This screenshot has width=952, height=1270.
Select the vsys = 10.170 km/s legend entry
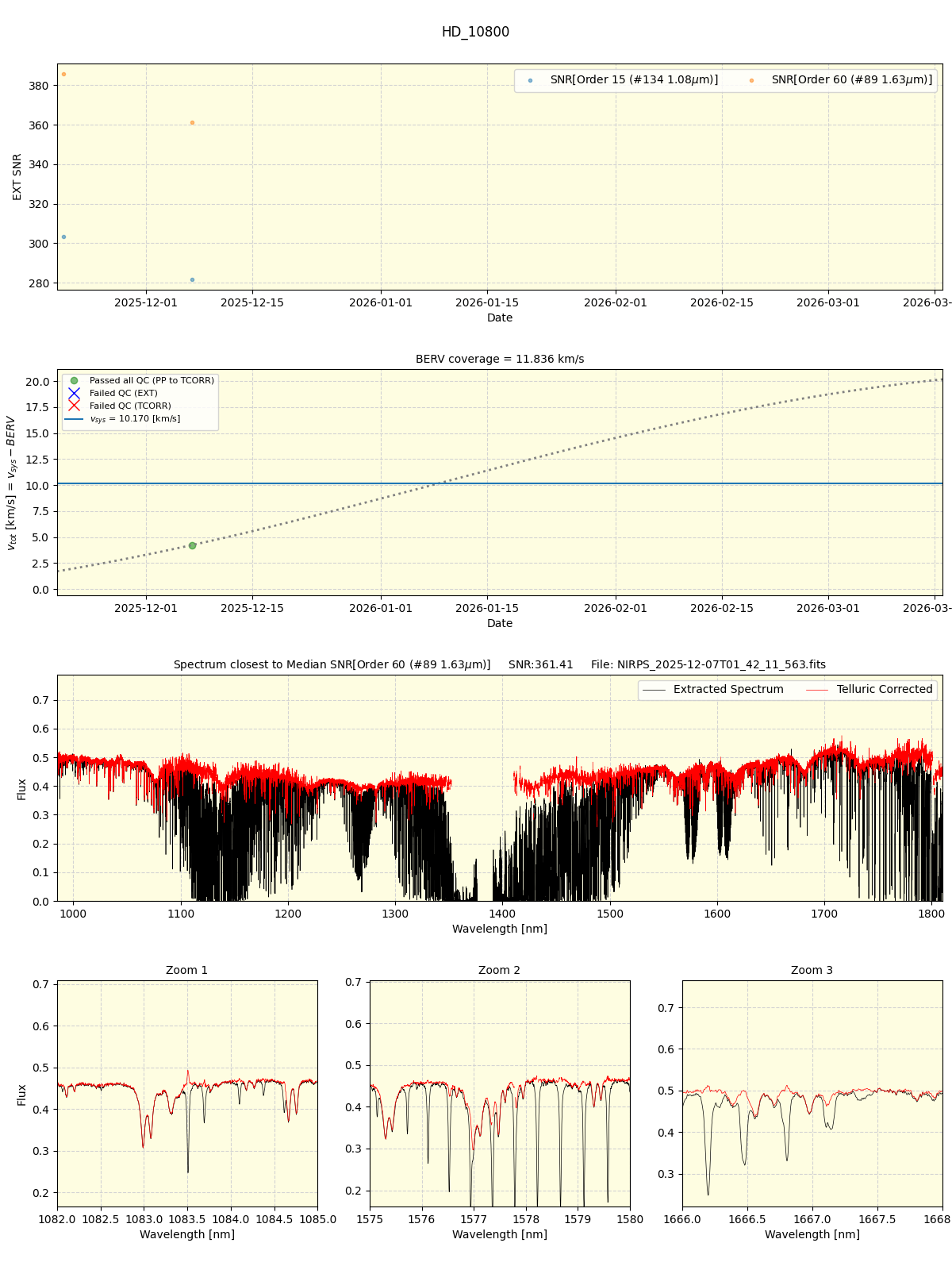point(124,418)
